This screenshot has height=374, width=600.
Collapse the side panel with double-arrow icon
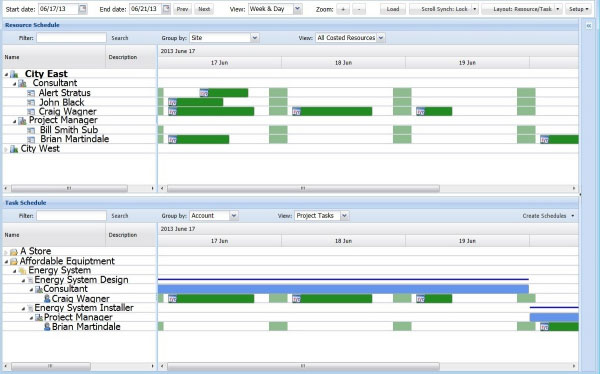point(589,26)
